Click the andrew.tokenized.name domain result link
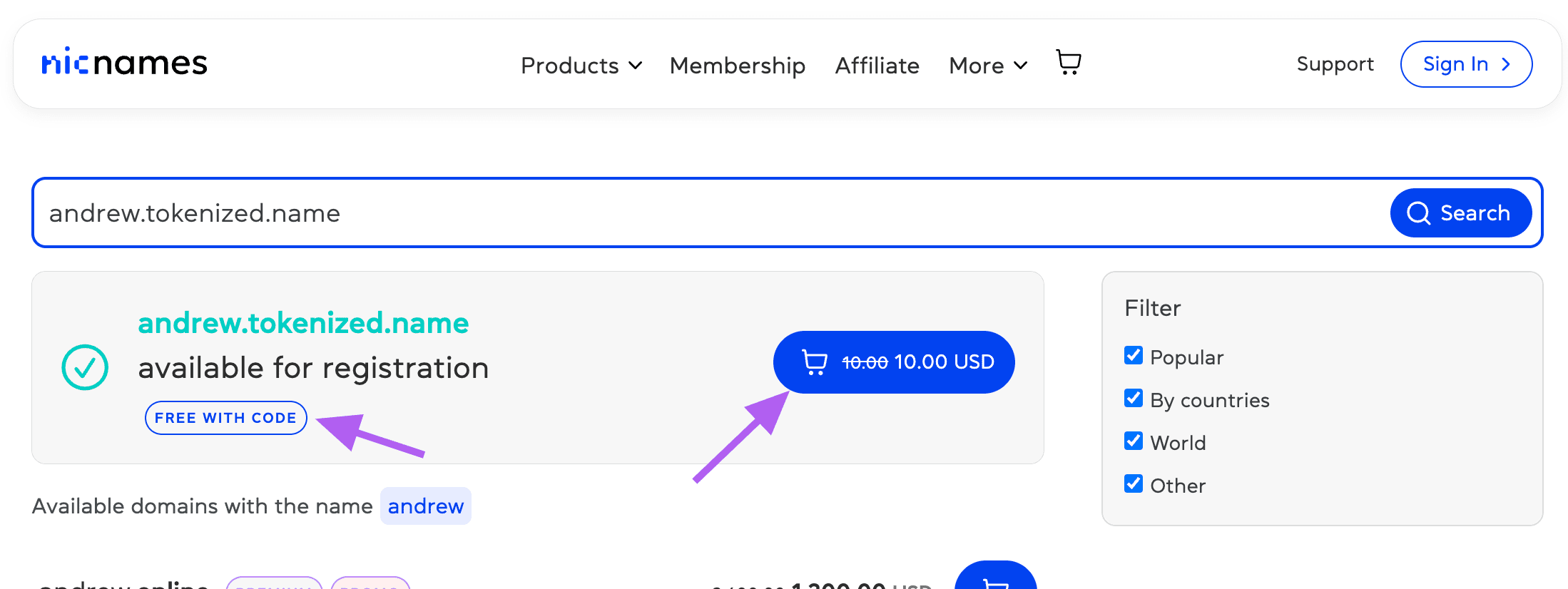 pos(303,323)
